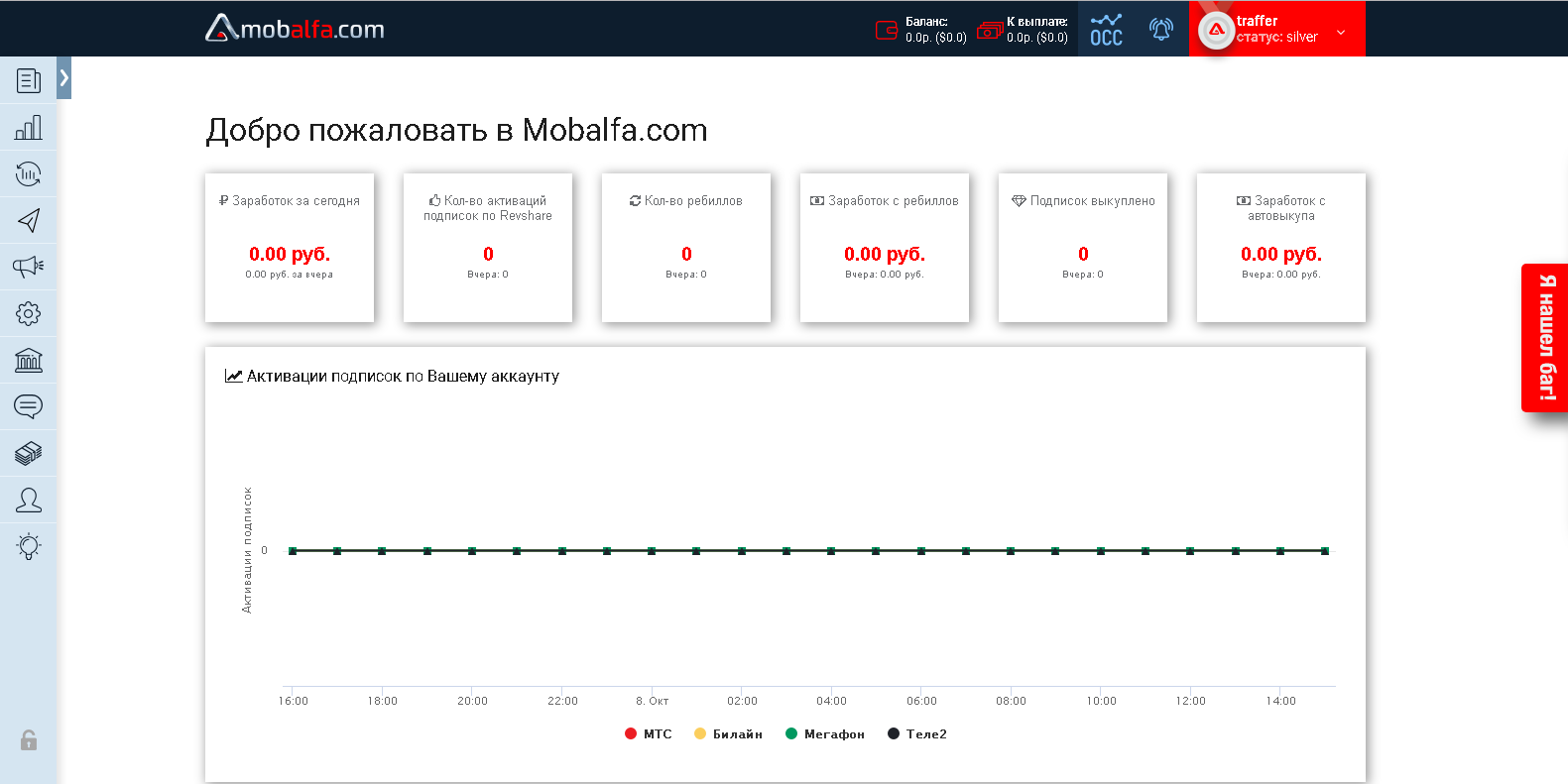Open the OCC menu in header
Image resolution: width=1568 pixels, height=784 pixels.
(x=1106, y=30)
